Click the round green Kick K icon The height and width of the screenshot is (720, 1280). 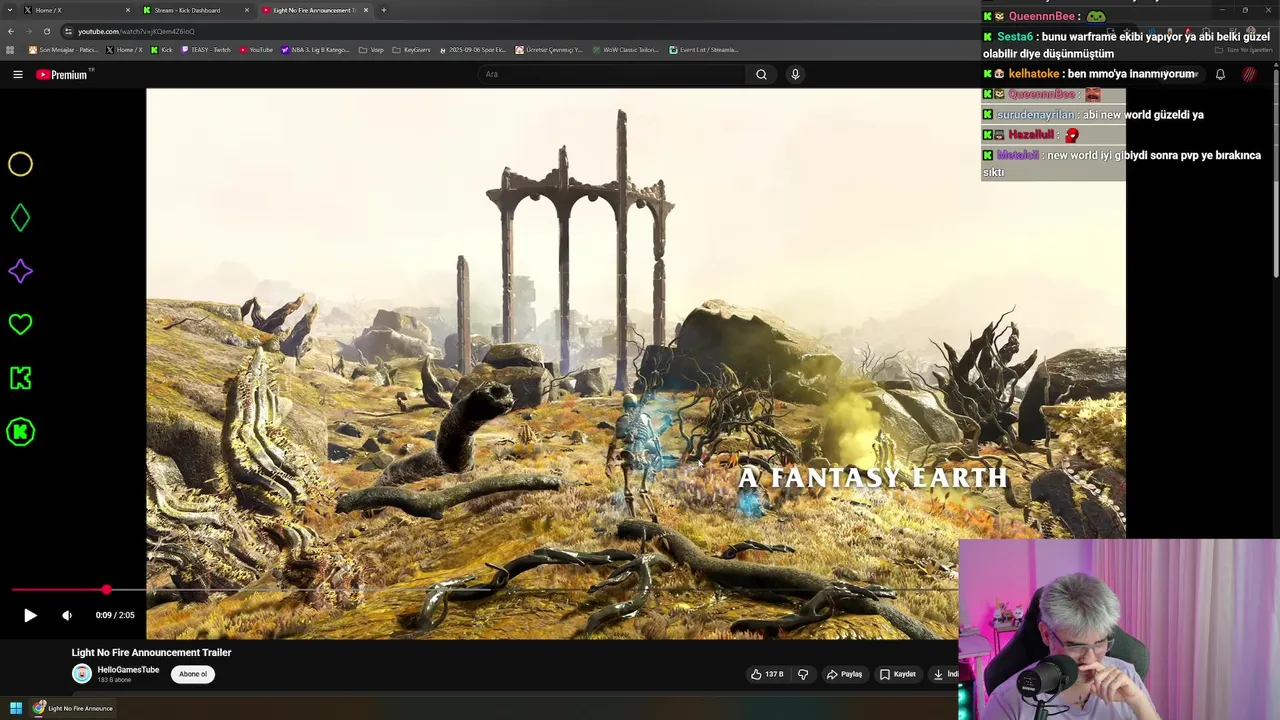20,432
